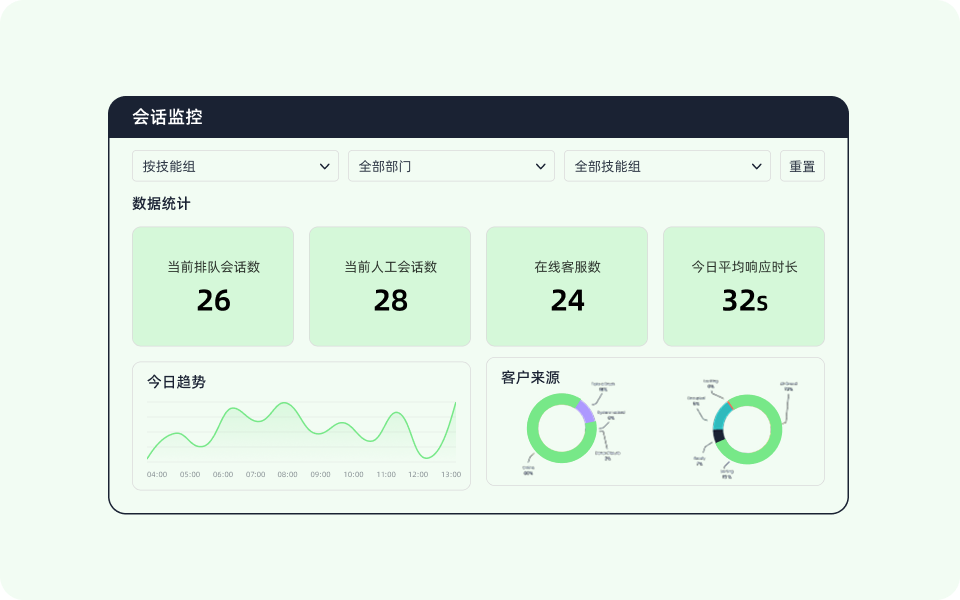Click the 今日平均响应时长 card showing 32s

[x=744, y=286]
